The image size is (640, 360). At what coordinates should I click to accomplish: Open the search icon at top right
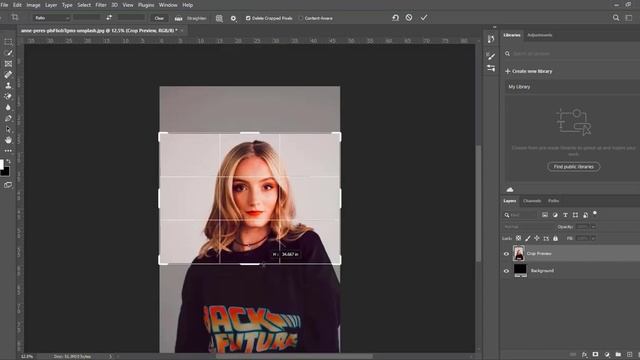[616, 18]
